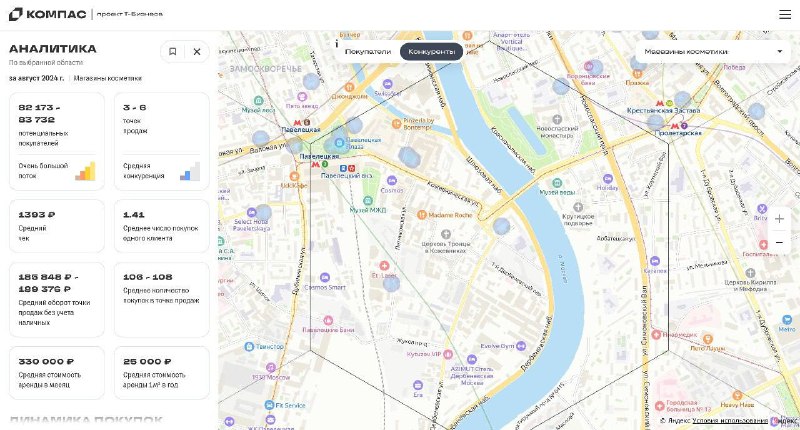Click the Средний чек card
800x430 pixels.
pos(57,226)
